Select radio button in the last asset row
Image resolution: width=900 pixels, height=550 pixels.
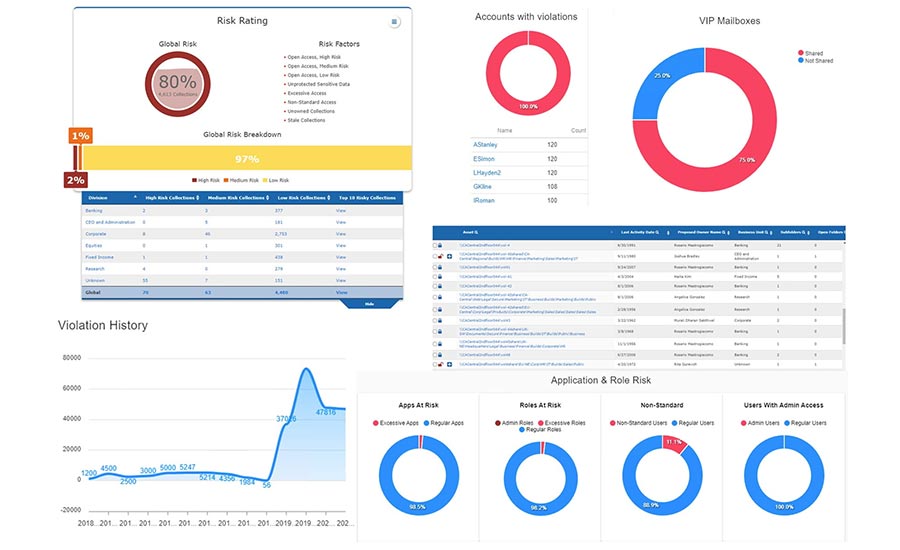[x=435, y=365]
